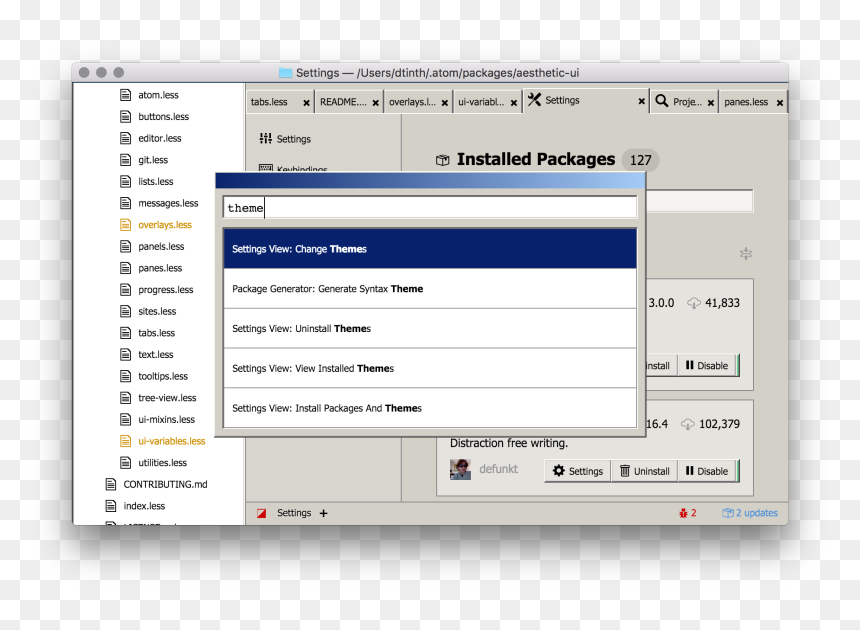Click the package icon beside Installed Packages
This screenshot has height=630, width=860.
click(443, 160)
